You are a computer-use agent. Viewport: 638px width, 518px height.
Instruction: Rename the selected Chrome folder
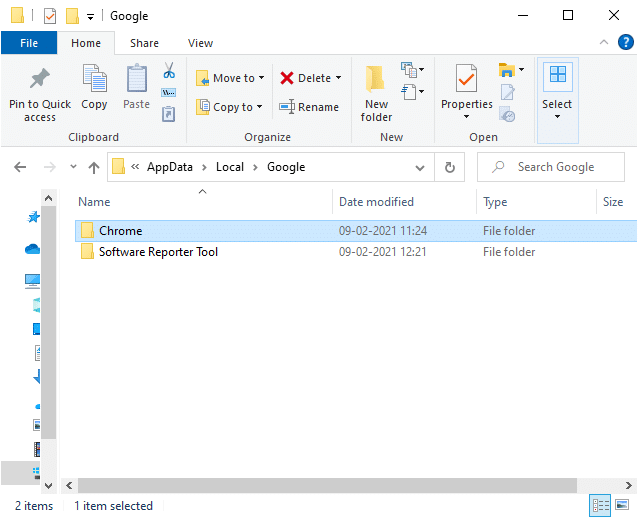point(309,107)
